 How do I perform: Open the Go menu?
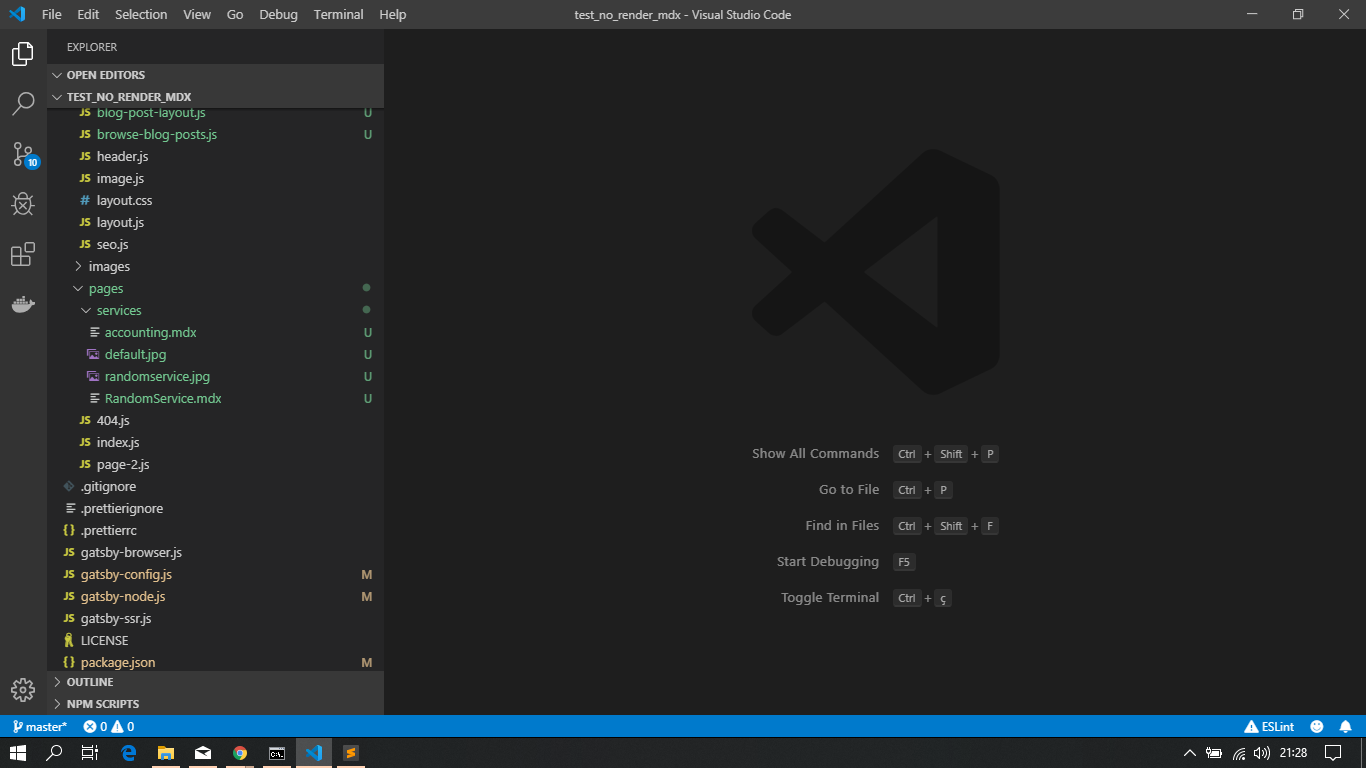coord(235,14)
